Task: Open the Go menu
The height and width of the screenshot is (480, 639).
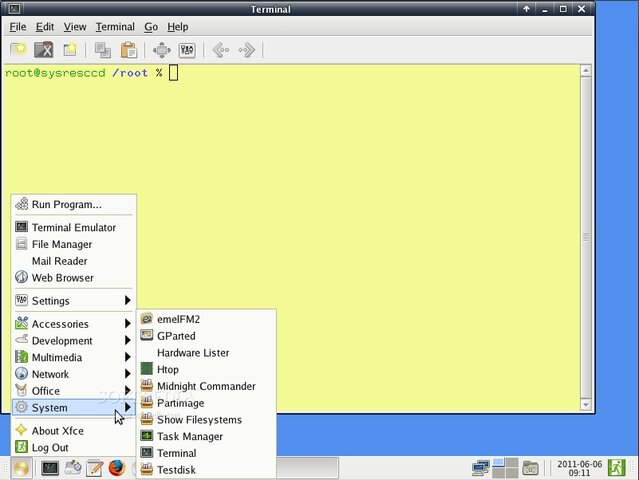Action: [x=151, y=27]
